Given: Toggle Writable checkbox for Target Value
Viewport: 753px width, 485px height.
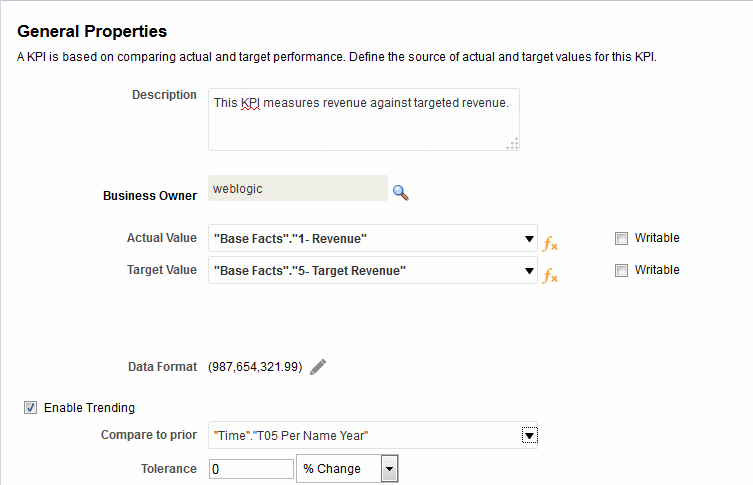Looking at the screenshot, I should click(x=621, y=270).
